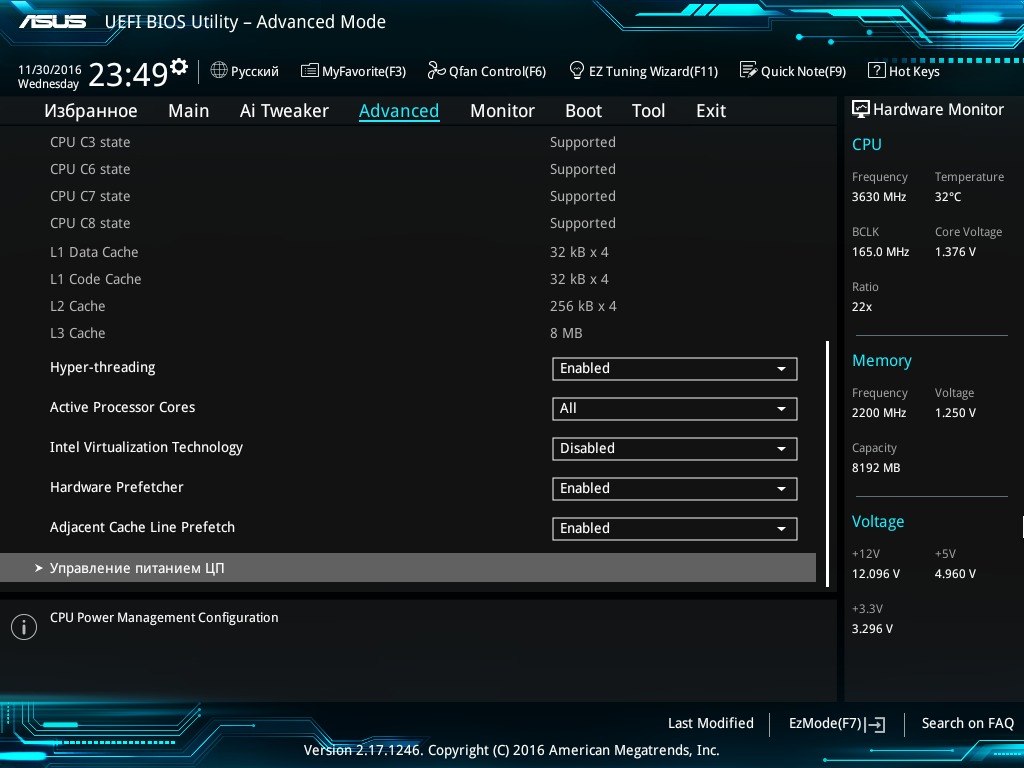This screenshot has height=768, width=1024.
Task: Click CPU frequency value 3630 MHz
Action: pos(879,197)
